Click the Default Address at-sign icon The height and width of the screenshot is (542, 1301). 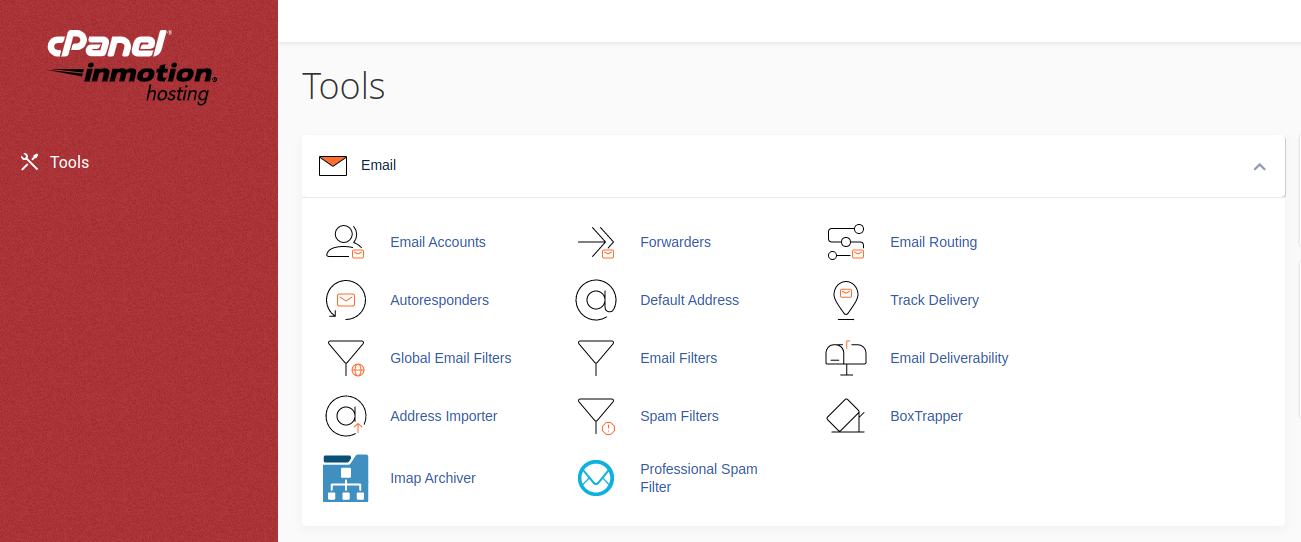click(596, 300)
